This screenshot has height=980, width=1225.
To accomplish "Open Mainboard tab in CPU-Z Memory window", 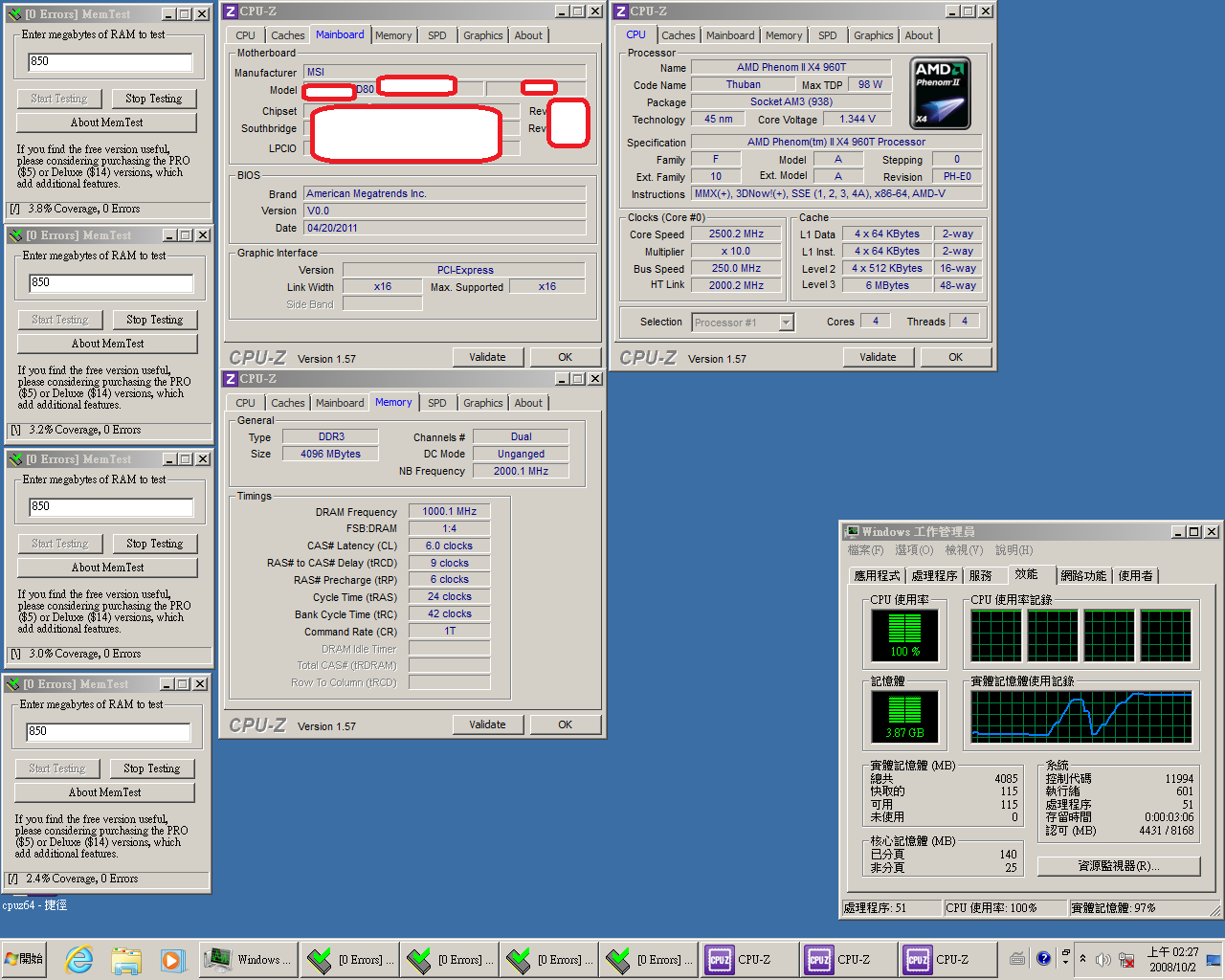I will pyautogui.click(x=340, y=403).
